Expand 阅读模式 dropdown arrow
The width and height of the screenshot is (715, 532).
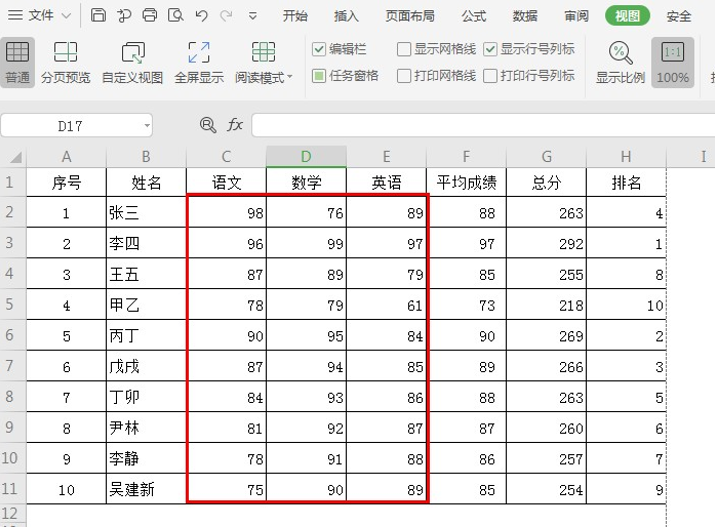click(x=290, y=77)
